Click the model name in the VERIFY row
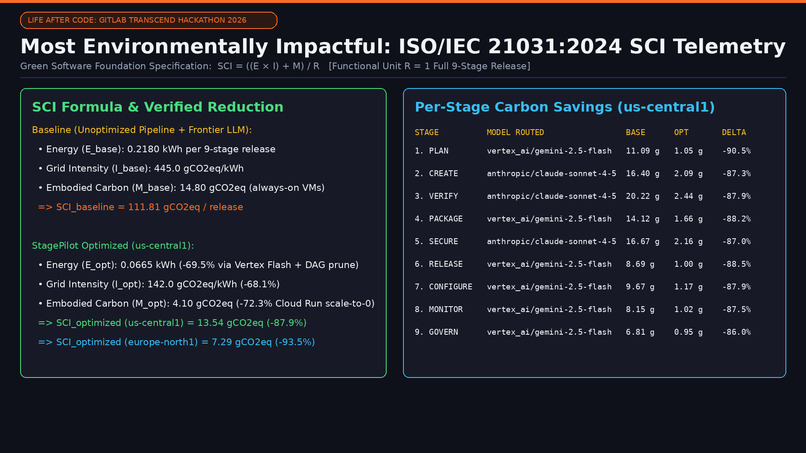806x453 pixels. click(552, 196)
